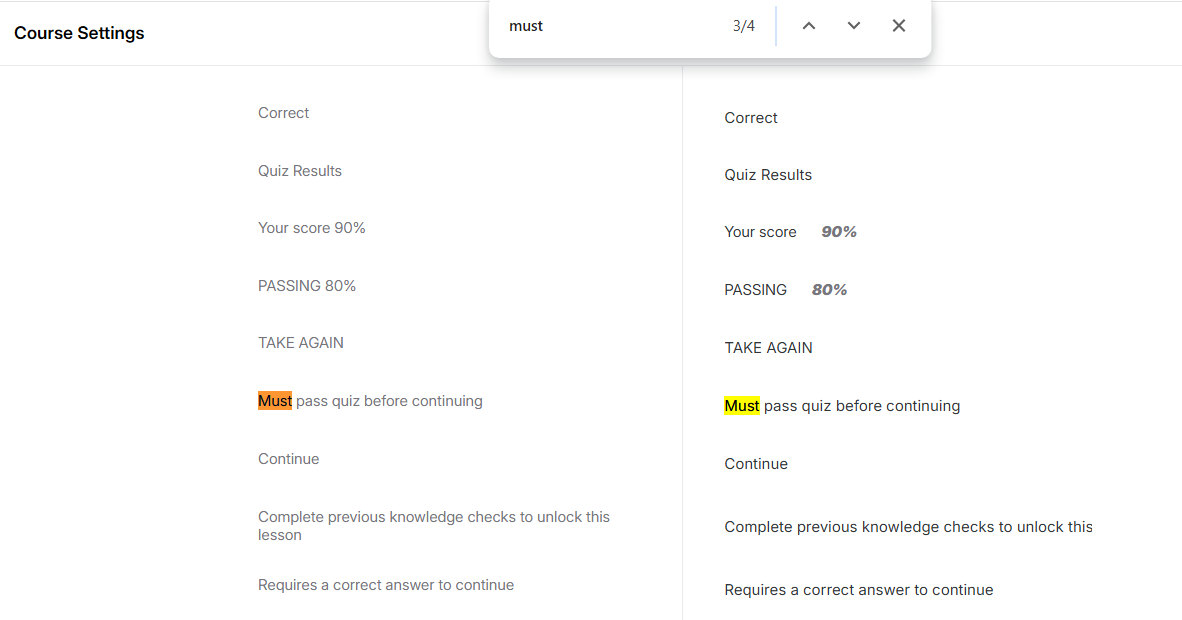The width and height of the screenshot is (1182, 620).
Task: Edit dark "Requires a correct answer to continue" field
Action: [x=859, y=590]
